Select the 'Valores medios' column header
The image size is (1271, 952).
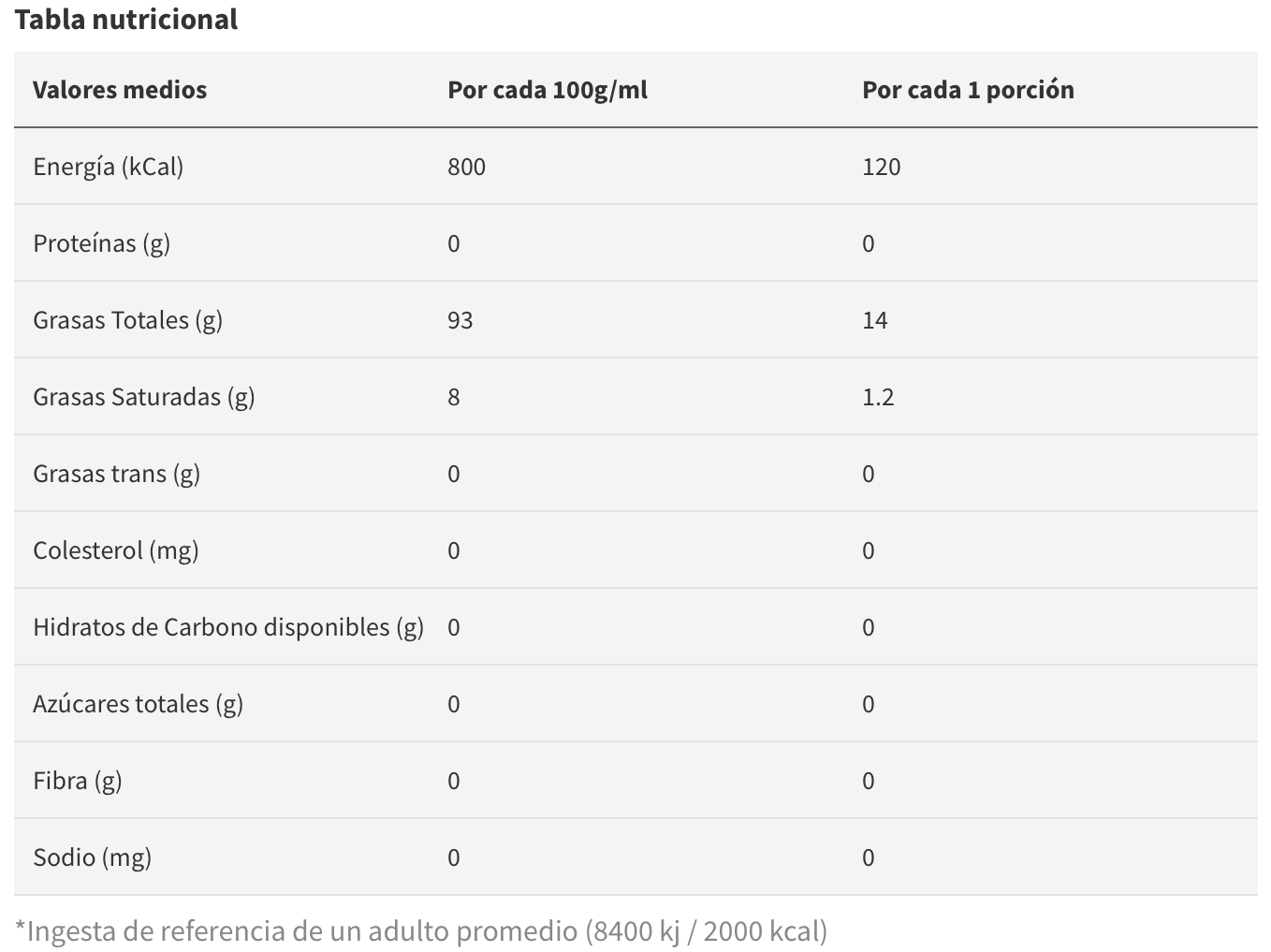[x=120, y=90]
